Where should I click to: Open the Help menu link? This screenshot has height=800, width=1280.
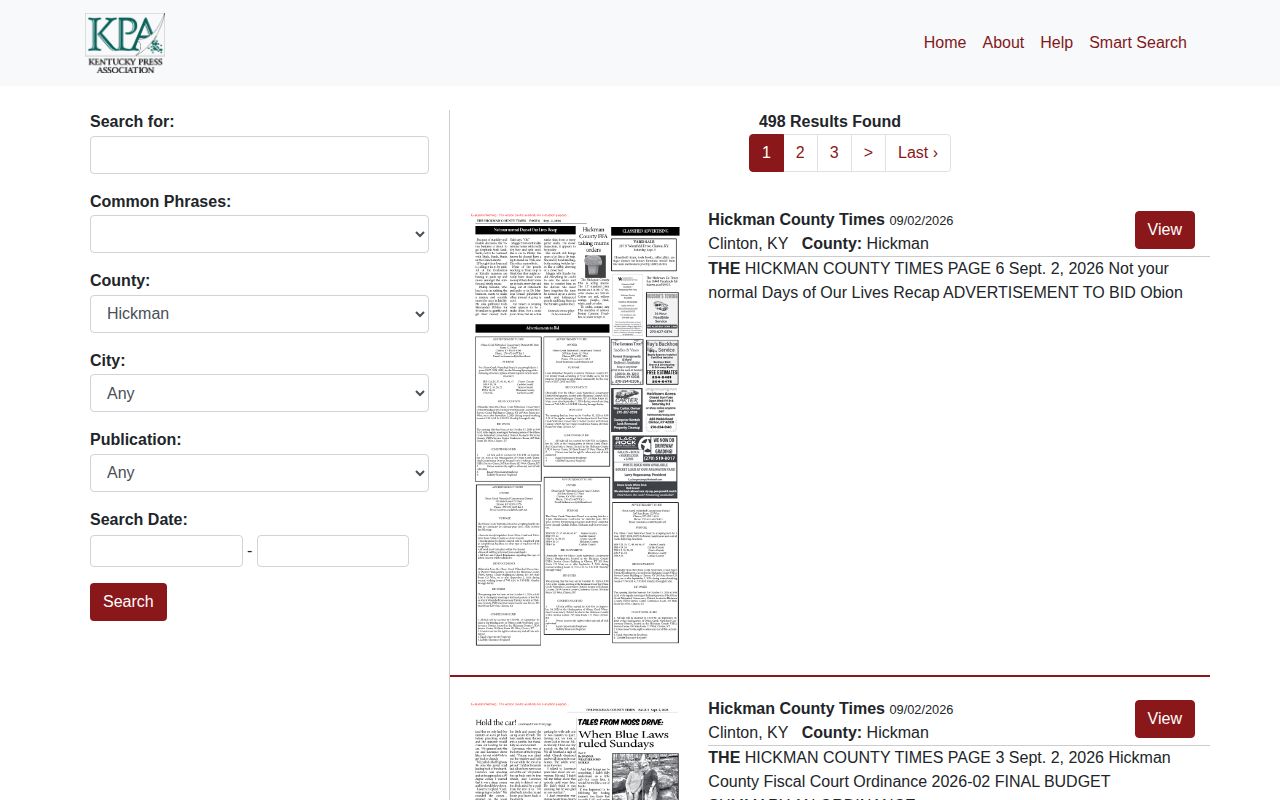(1056, 42)
